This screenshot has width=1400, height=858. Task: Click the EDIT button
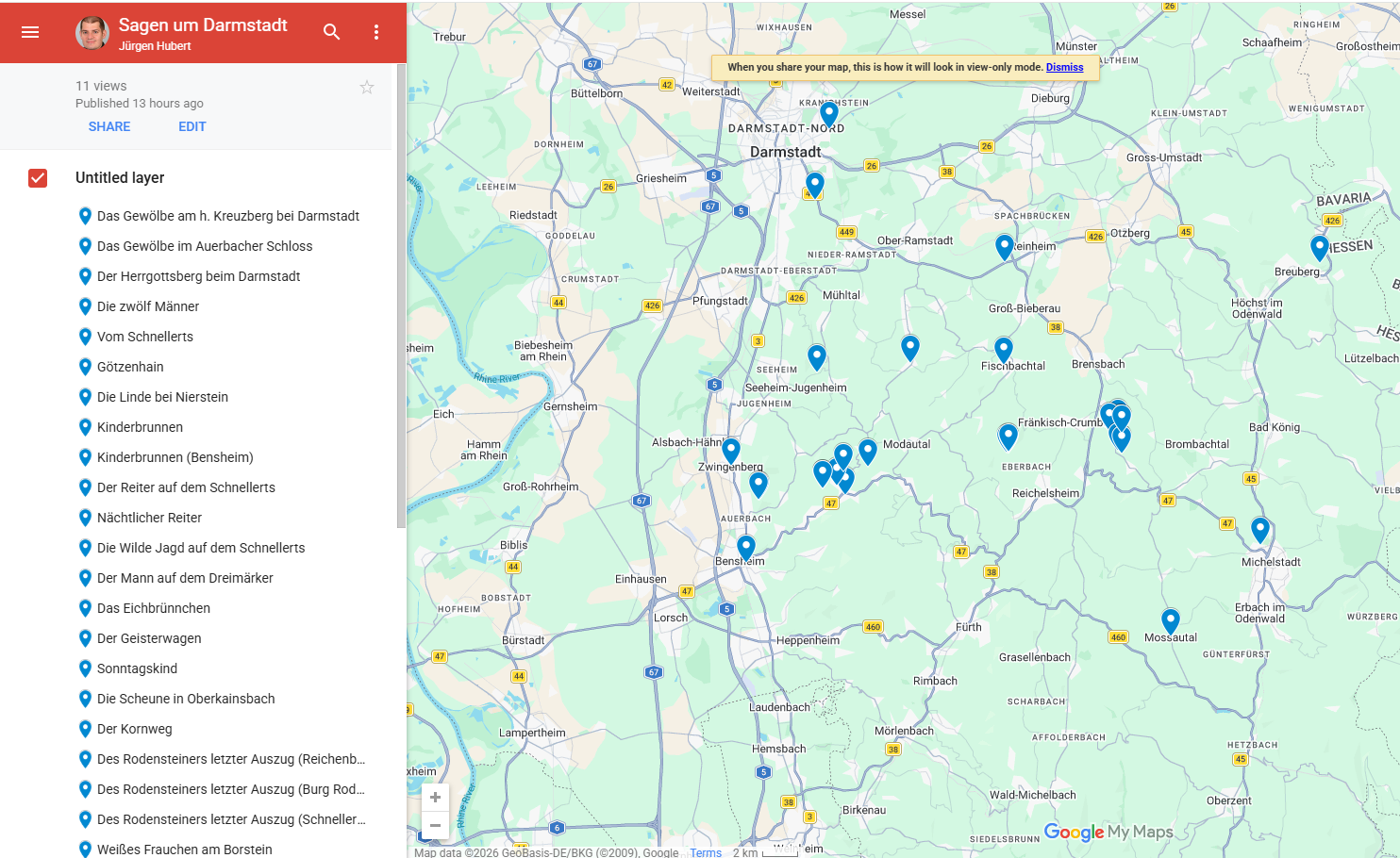(x=192, y=126)
